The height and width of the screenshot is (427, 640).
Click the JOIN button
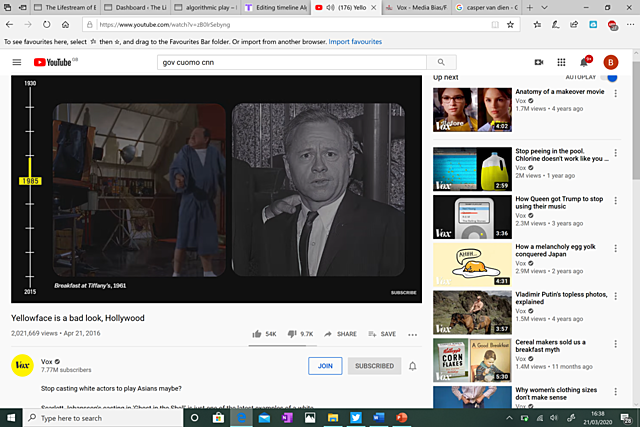(x=325, y=366)
